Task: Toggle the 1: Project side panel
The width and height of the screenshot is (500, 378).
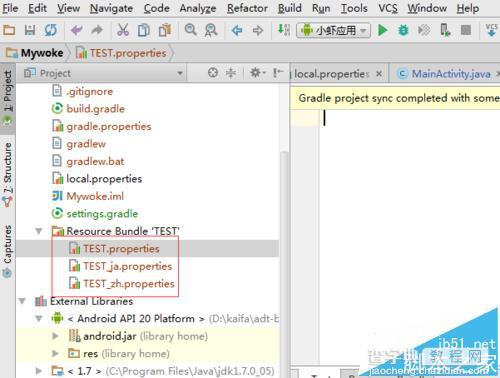Action: [x=8, y=98]
